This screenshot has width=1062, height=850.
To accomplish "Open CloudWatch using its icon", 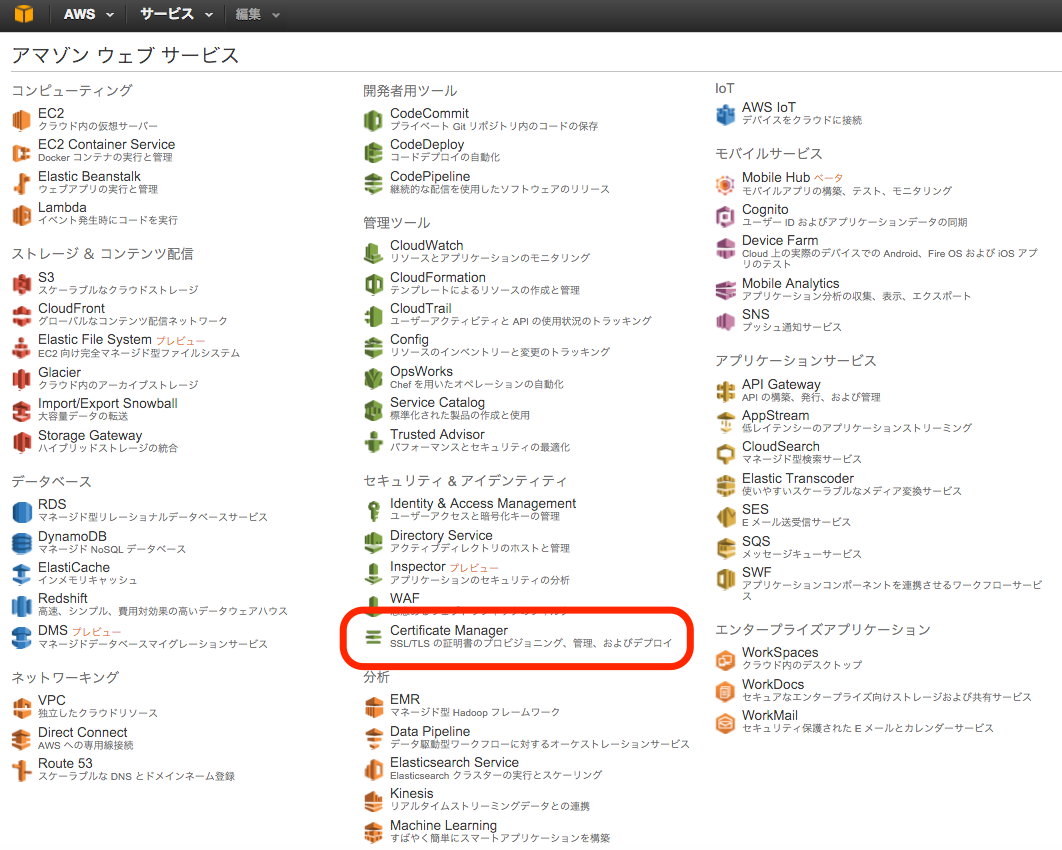I will click(373, 250).
